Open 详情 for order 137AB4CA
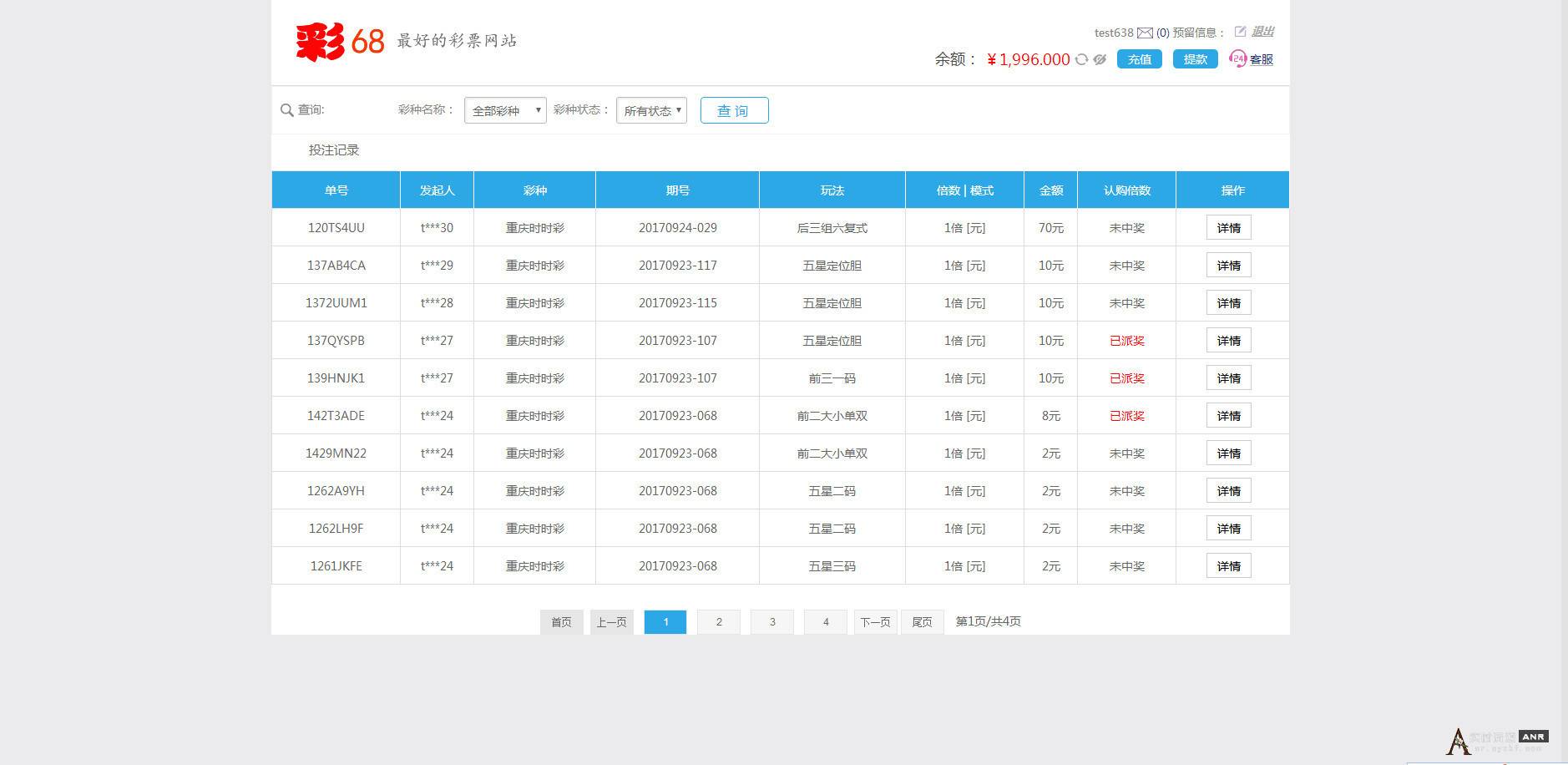Screen dimensions: 1568x765 click(1229, 266)
